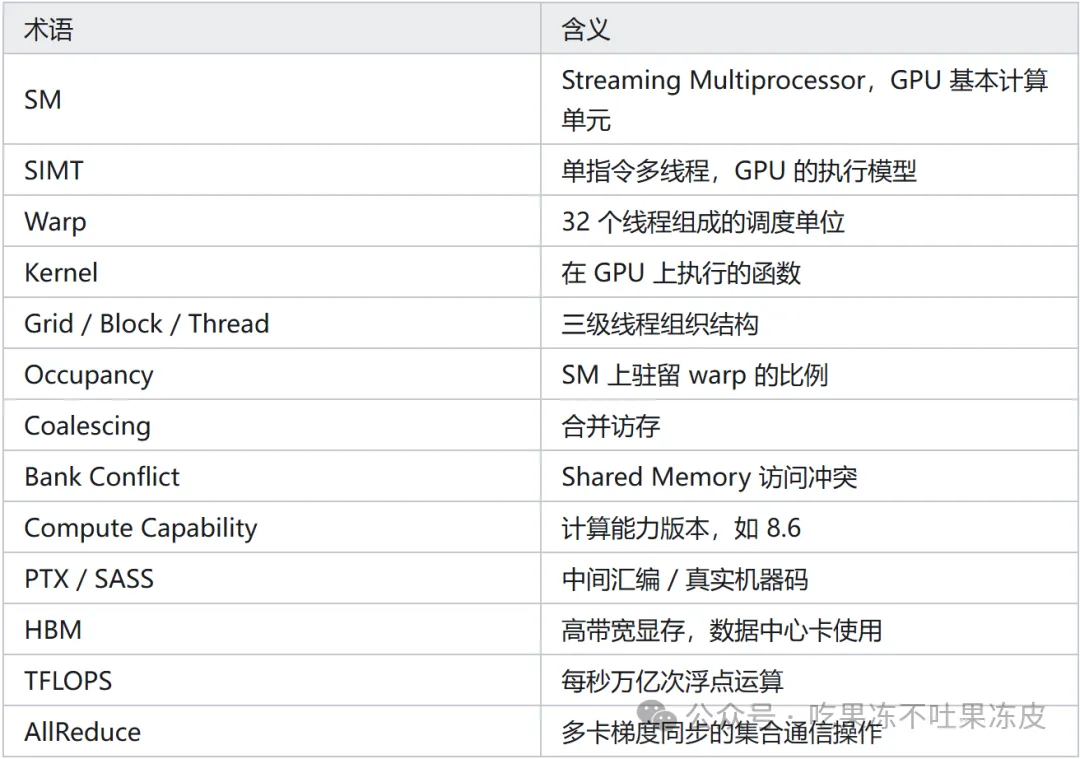Select the Coalescing term cell
The width and height of the screenshot is (1080, 759).
point(272,425)
